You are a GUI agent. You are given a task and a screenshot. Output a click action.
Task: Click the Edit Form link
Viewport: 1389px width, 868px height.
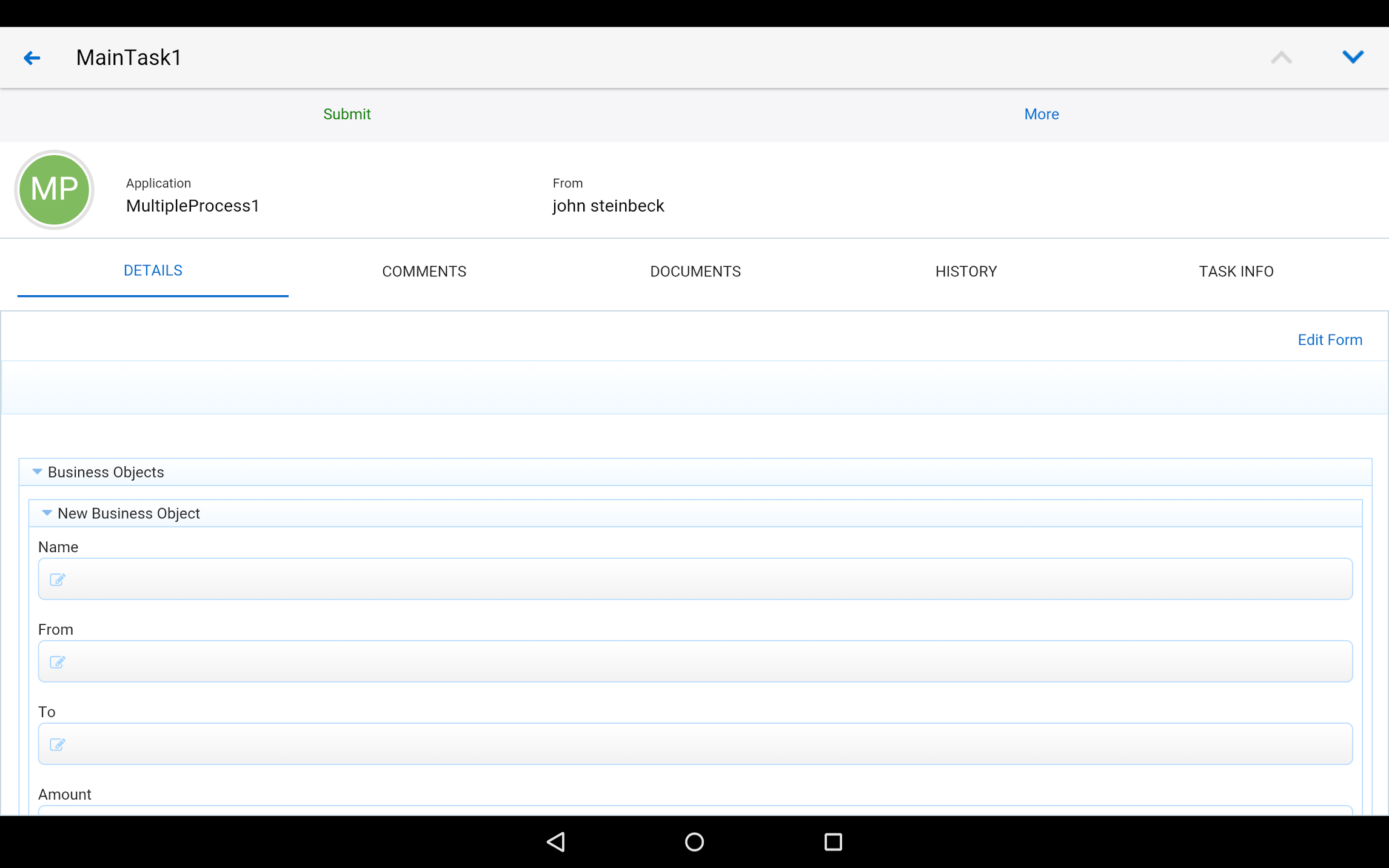click(x=1330, y=340)
